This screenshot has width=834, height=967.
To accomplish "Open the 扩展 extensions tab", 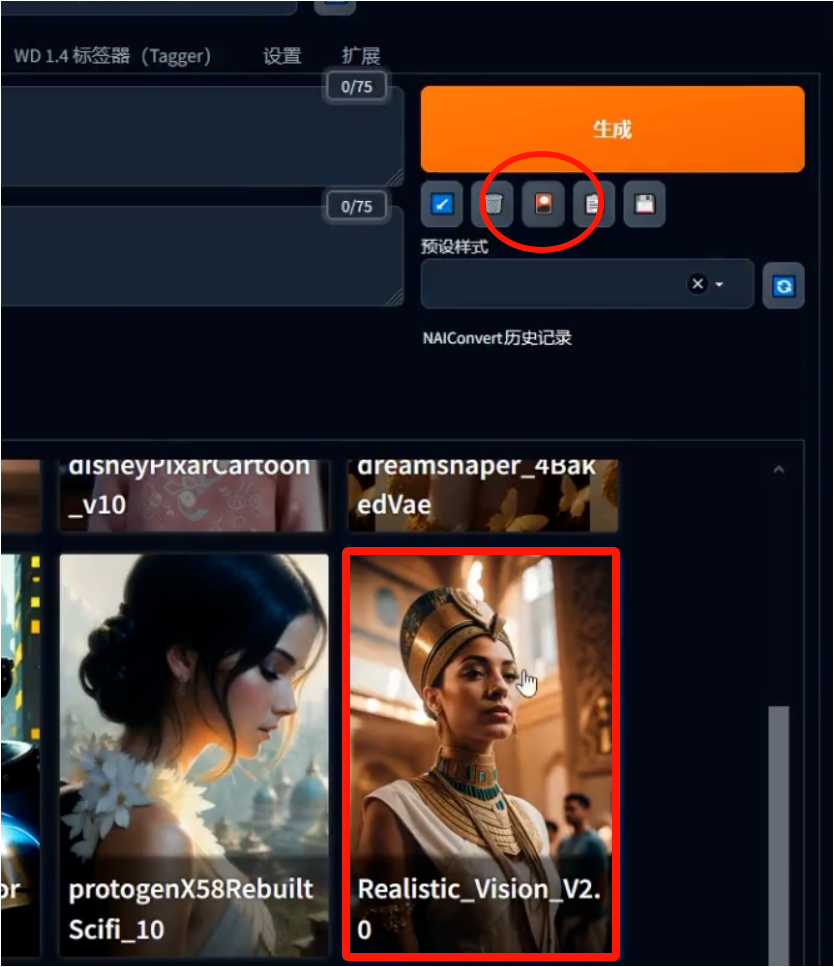I will pos(361,56).
